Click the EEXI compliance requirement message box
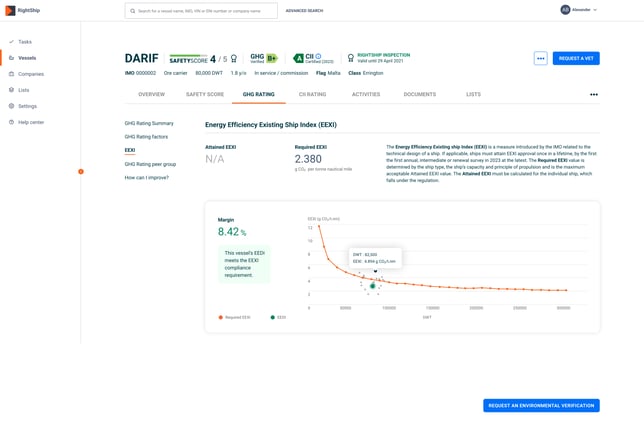Screen dimensions: 644x429 coord(244,264)
